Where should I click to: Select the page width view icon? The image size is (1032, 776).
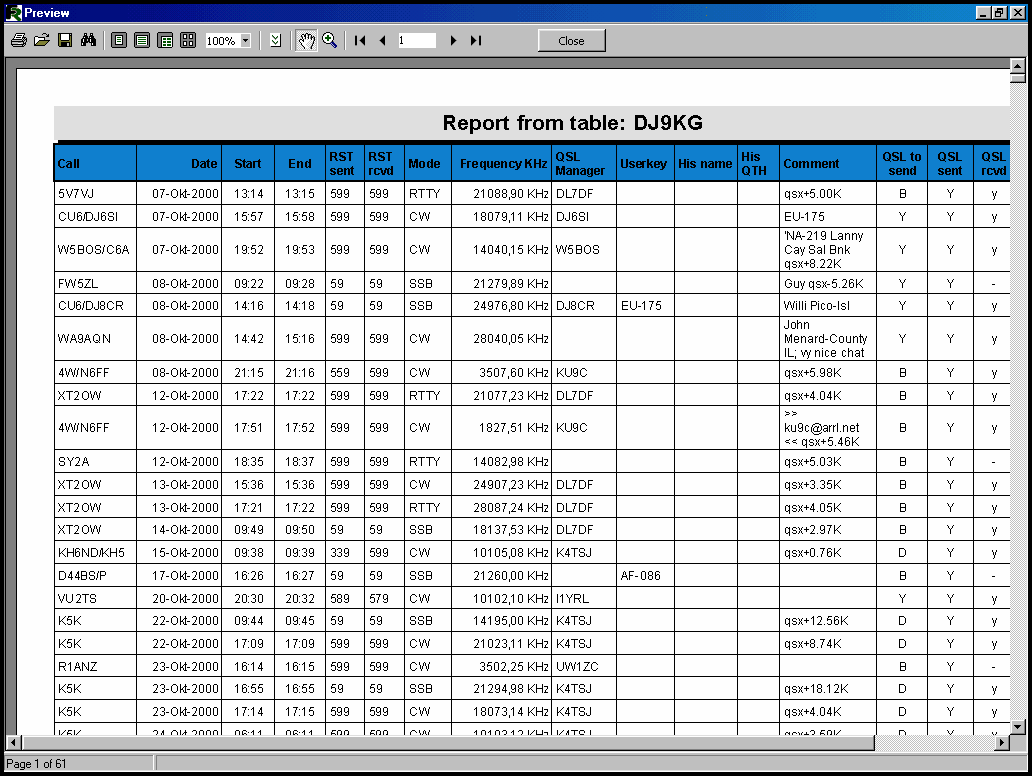[x=142, y=41]
